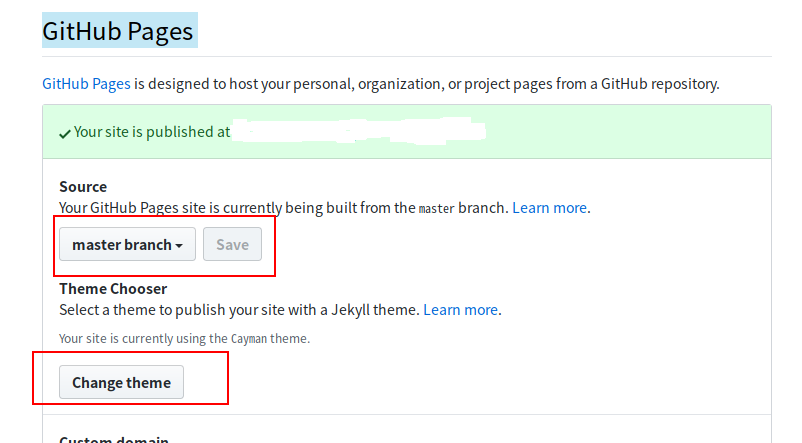The height and width of the screenshot is (443, 802).
Task: Click the 'currently using the Cayman theme' text
Action: 184,339
